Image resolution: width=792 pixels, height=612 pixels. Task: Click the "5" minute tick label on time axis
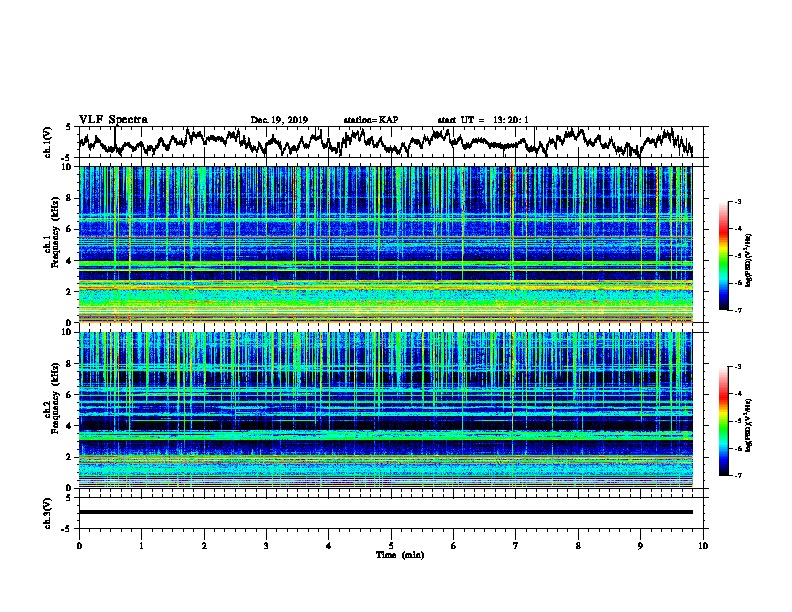(x=391, y=546)
